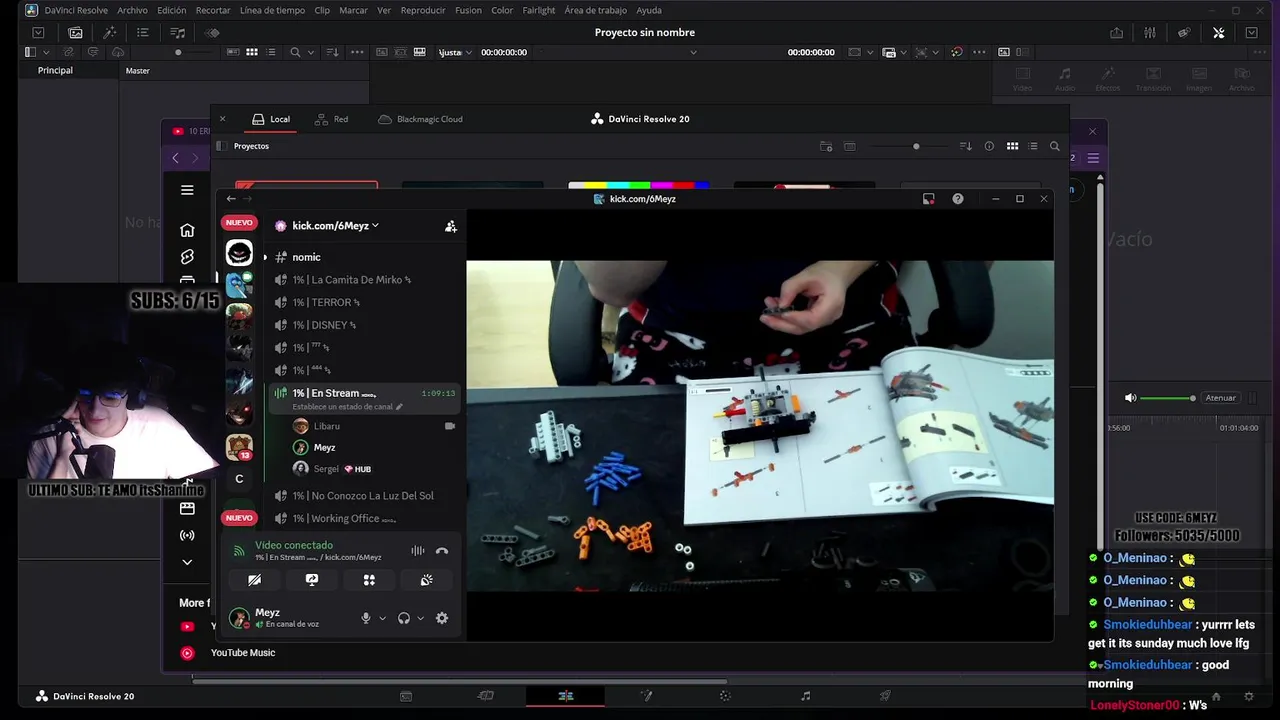
Task: Open the Edit Index list icon
Action: (144, 33)
